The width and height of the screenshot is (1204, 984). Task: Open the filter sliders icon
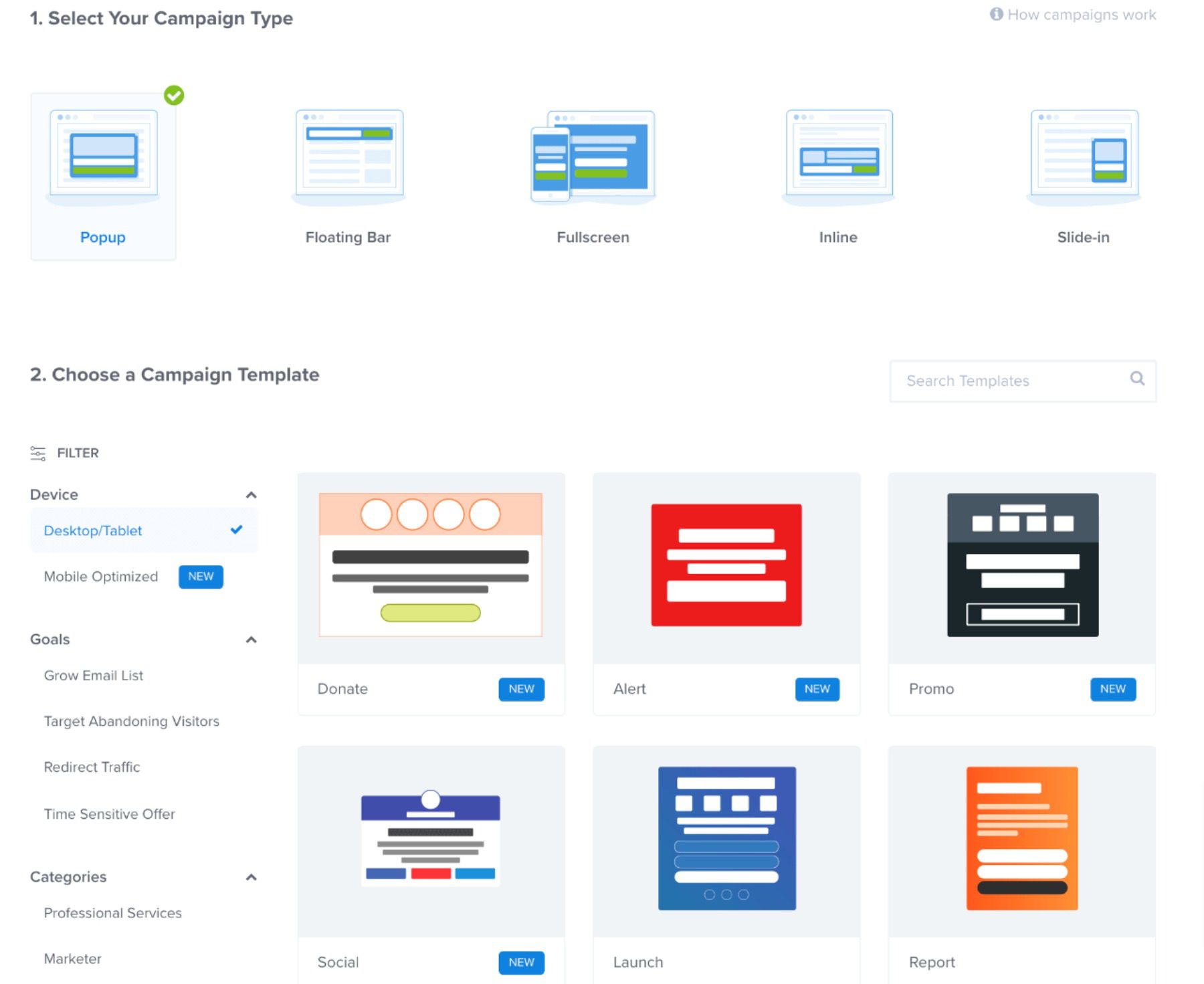38,454
